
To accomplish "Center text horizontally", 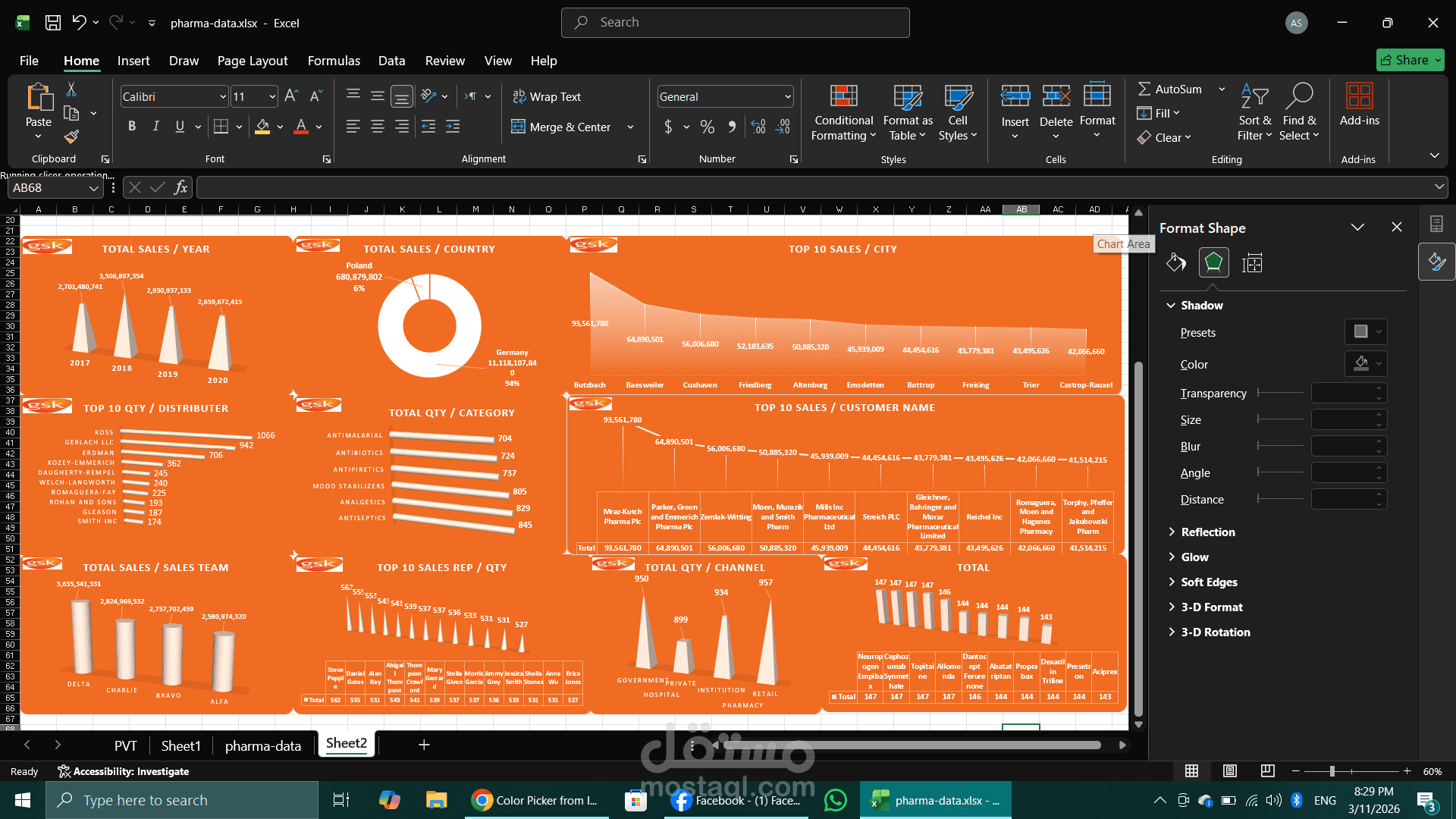I will tap(378, 127).
